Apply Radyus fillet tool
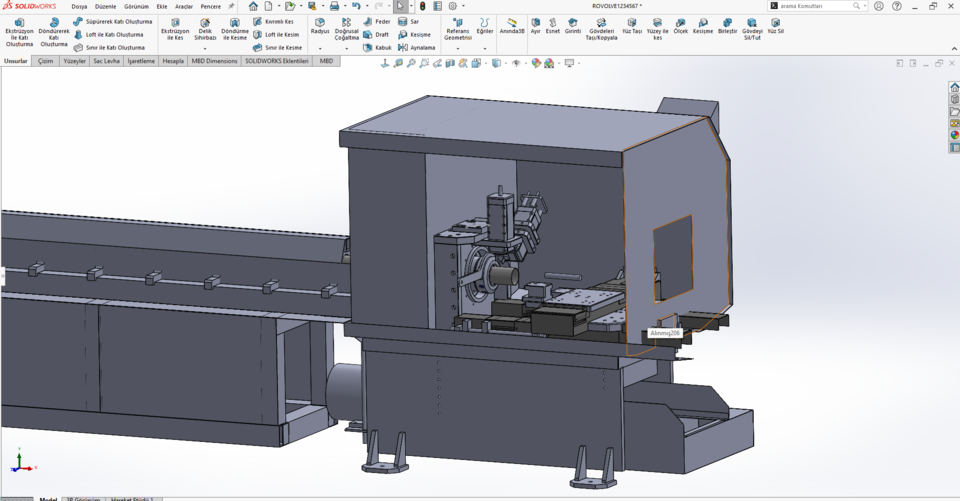 [x=320, y=26]
